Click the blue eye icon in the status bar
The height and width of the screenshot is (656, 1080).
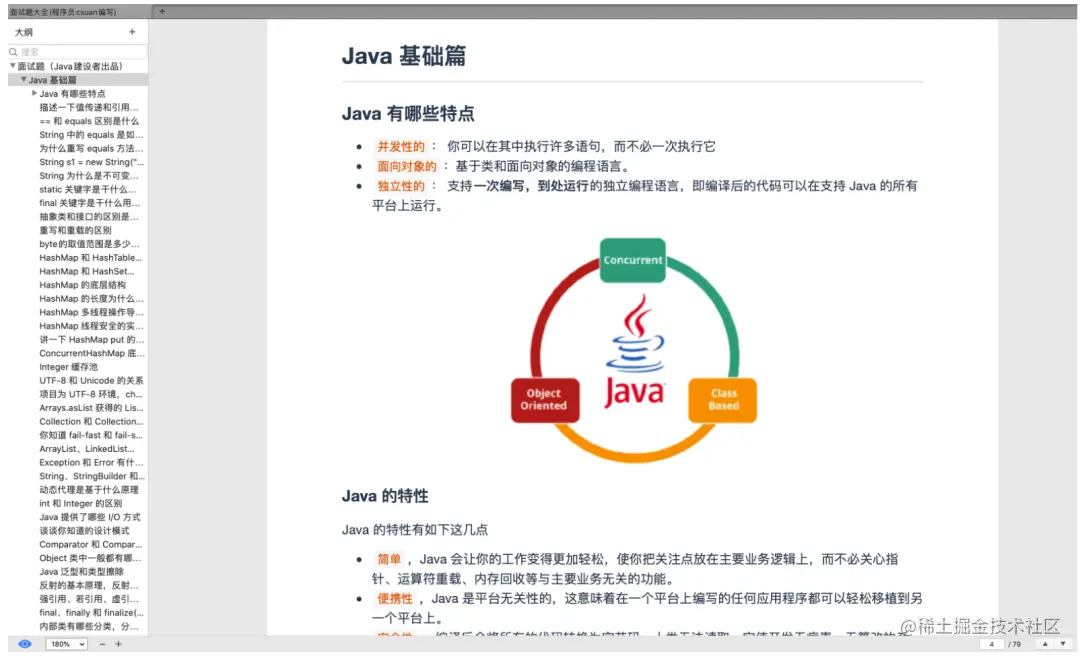point(24,644)
